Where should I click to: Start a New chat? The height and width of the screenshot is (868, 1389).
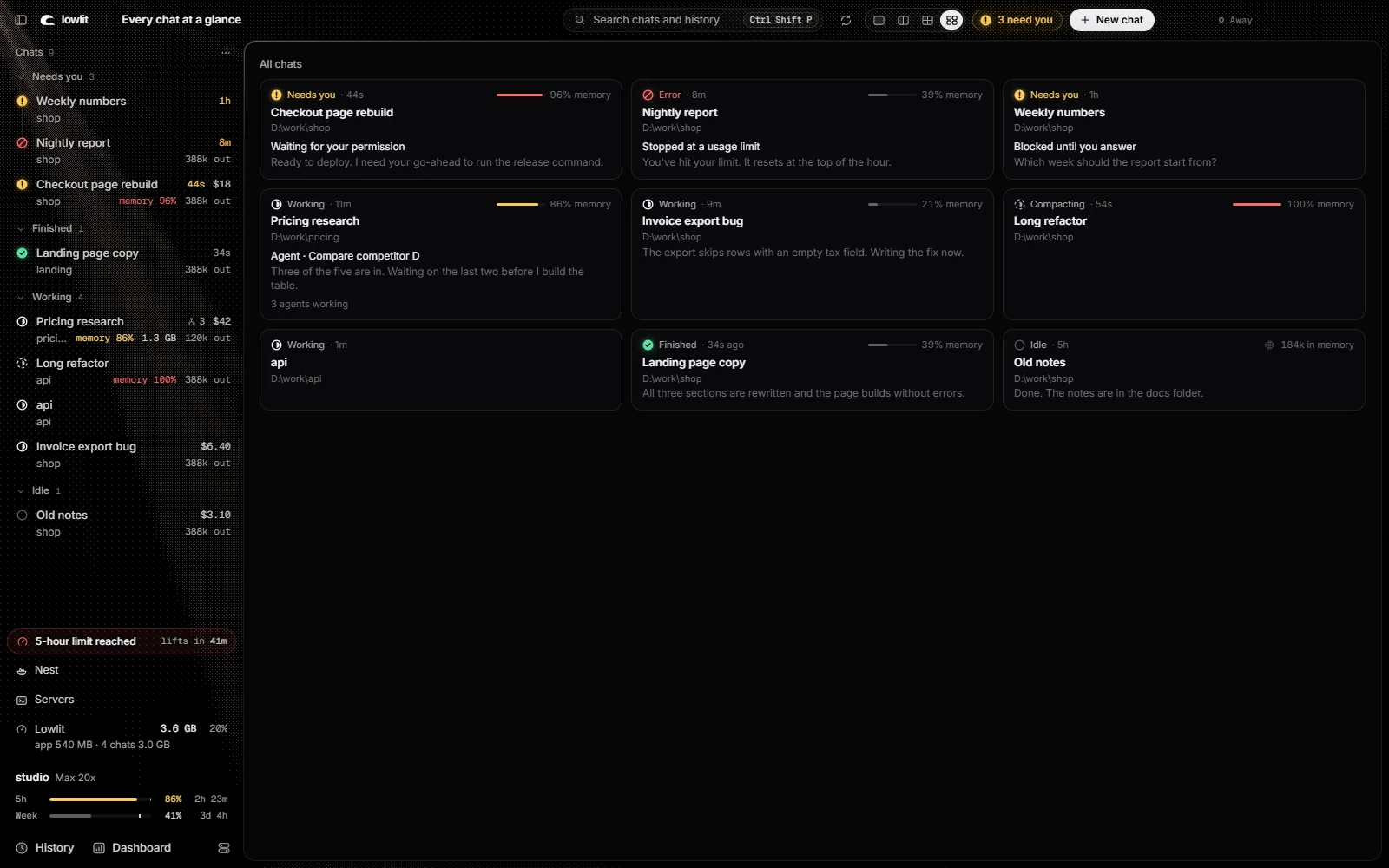coord(1111,20)
